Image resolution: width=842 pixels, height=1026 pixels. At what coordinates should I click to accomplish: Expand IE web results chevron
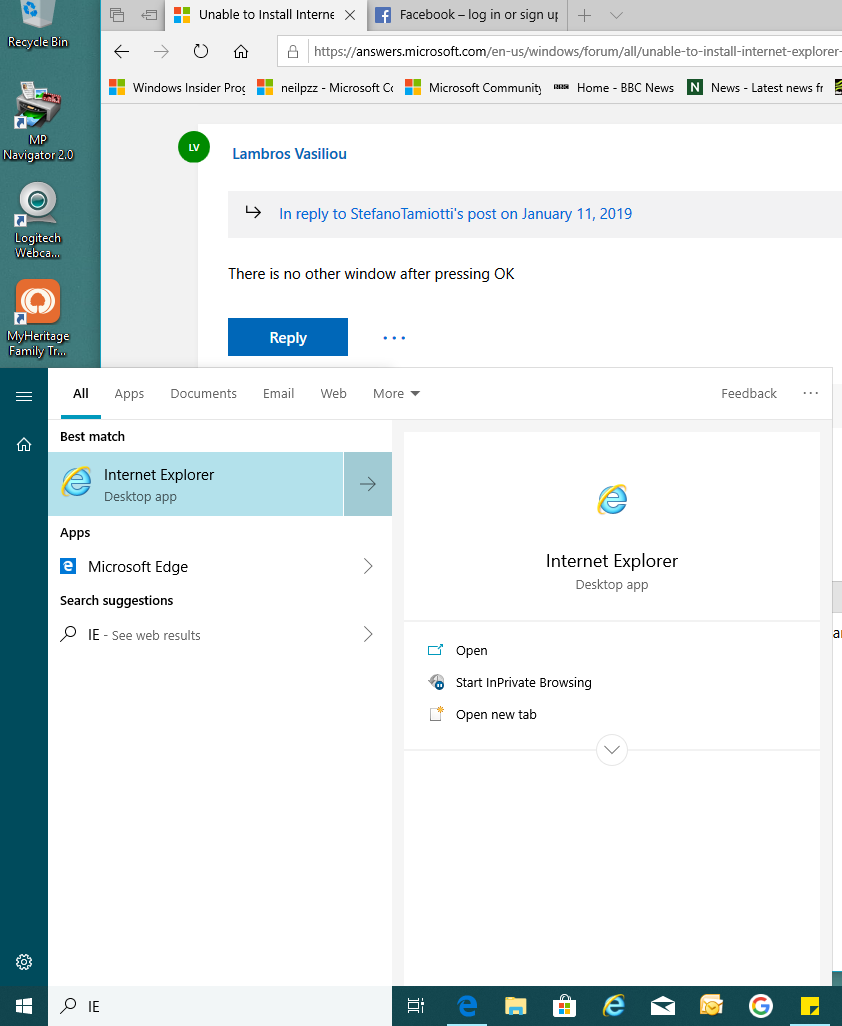[368, 634]
